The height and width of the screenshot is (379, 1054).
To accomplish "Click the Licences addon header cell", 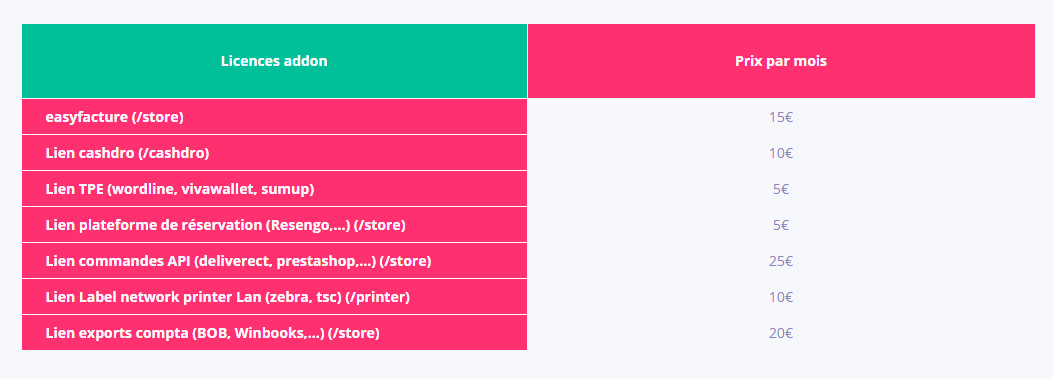I will (274, 61).
